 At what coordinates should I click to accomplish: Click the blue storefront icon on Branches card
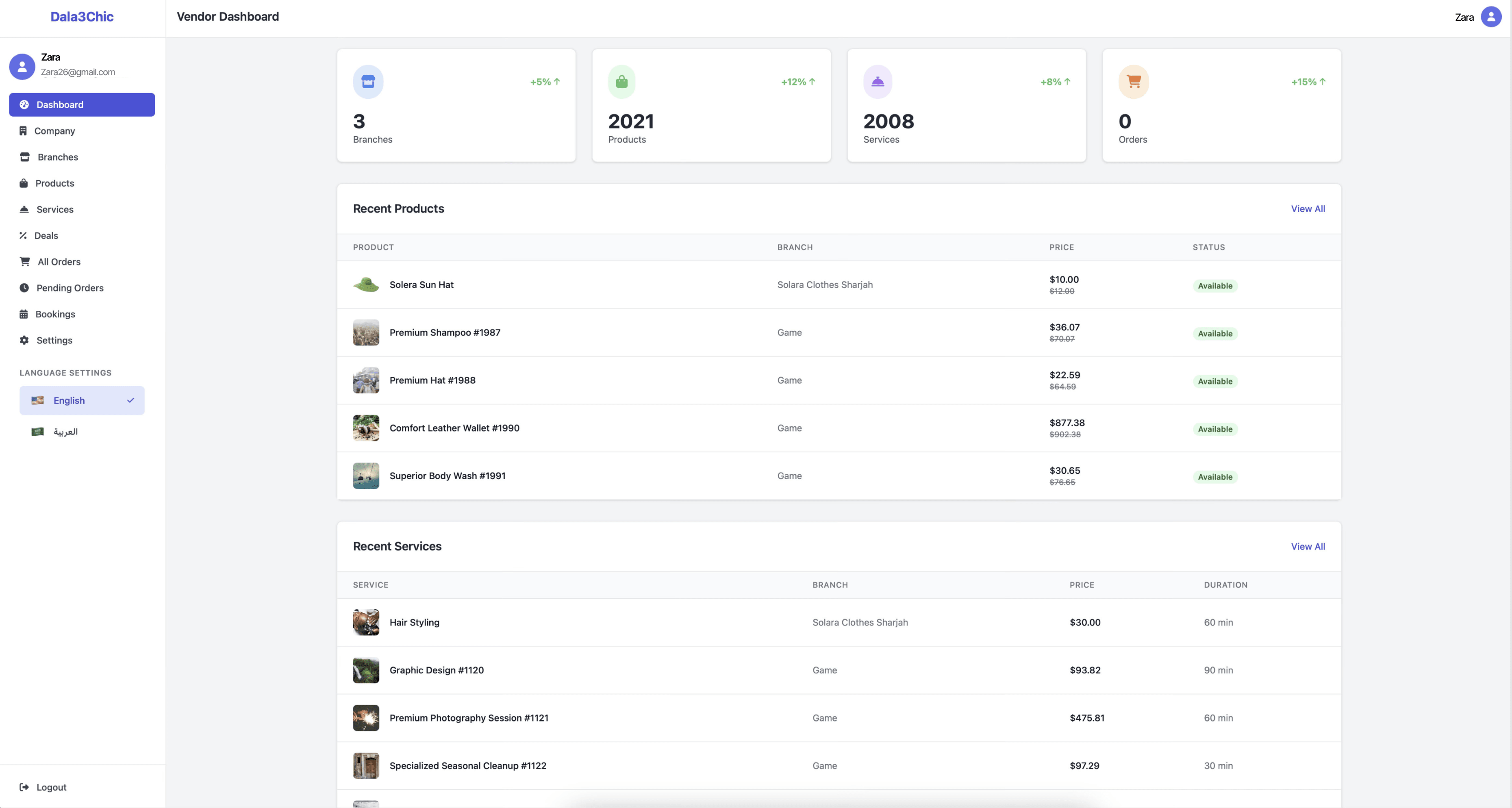(368, 82)
